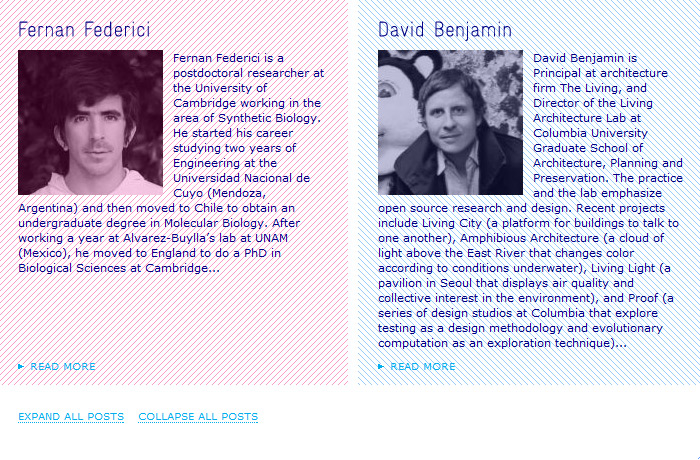This screenshot has height=460, width=700.
Task: Open Read More link for David Benjamin
Action: [x=423, y=367]
